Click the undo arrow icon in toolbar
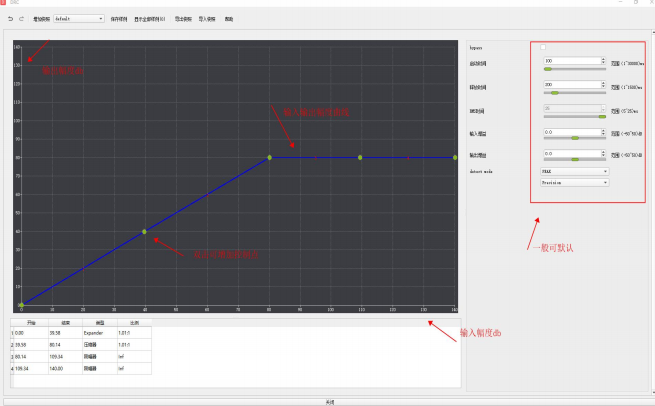Viewport: 655px width, 406px height. 10,19
